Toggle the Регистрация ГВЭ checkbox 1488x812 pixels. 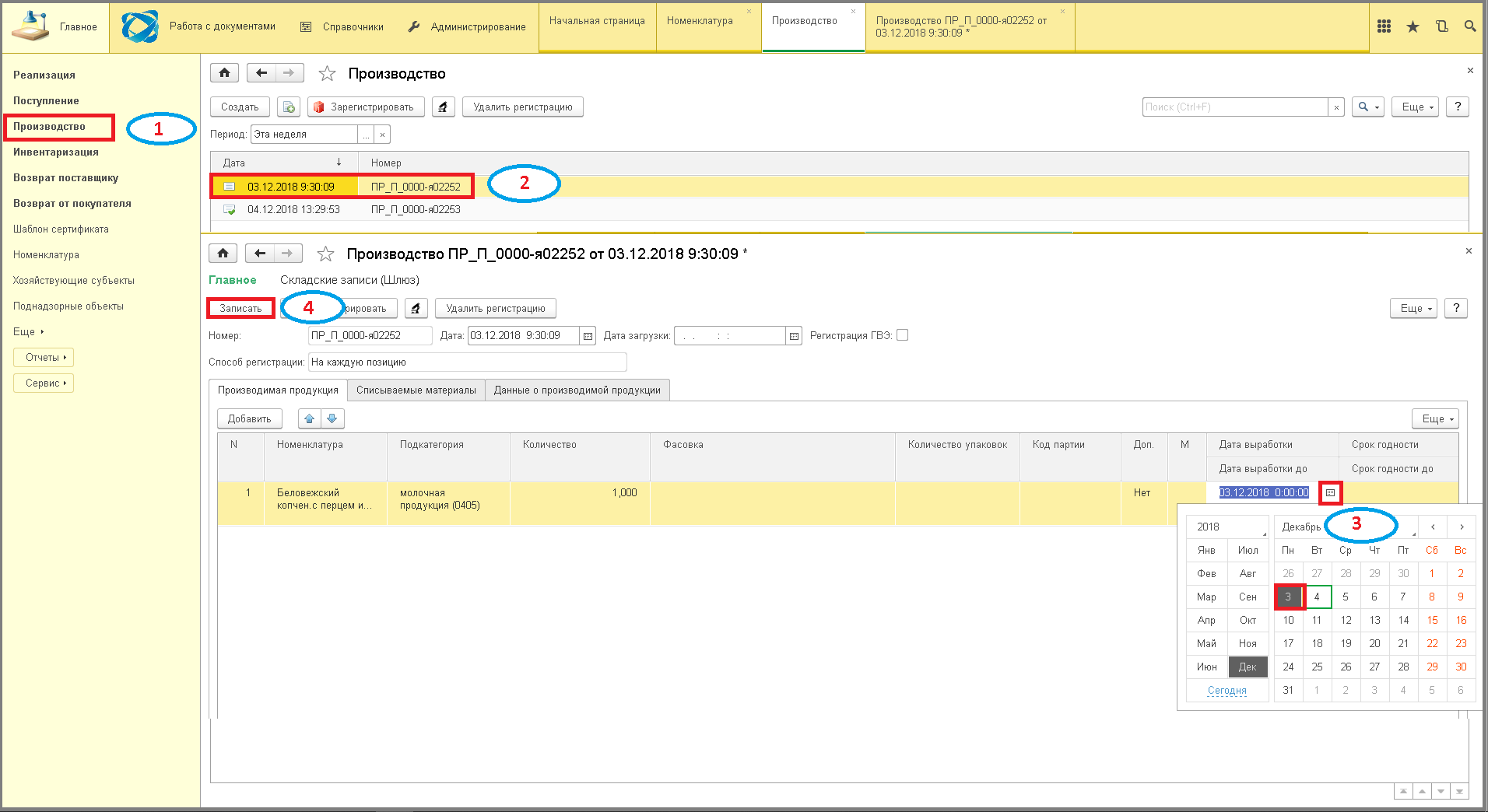[903, 335]
